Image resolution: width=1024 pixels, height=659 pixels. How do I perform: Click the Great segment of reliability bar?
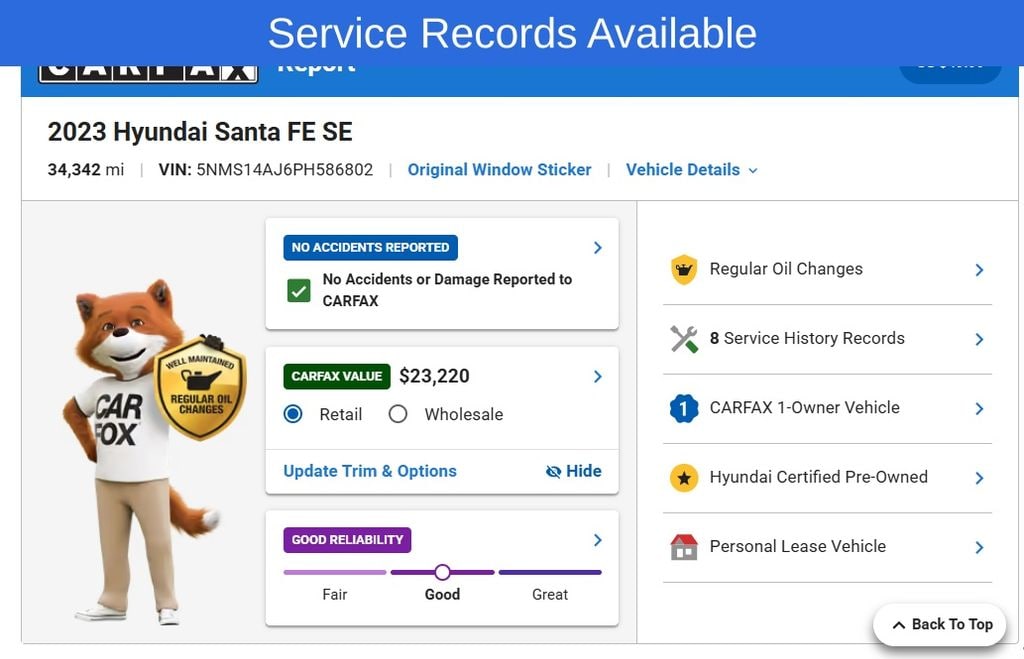pyautogui.click(x=550, y=572)
